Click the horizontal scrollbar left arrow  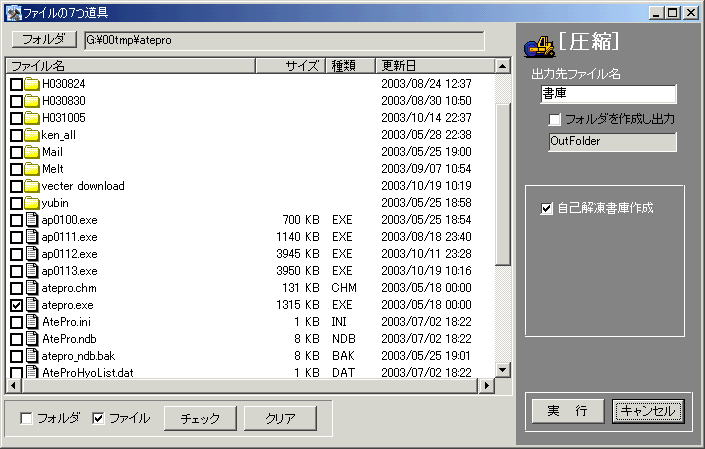tap(13, 386)
